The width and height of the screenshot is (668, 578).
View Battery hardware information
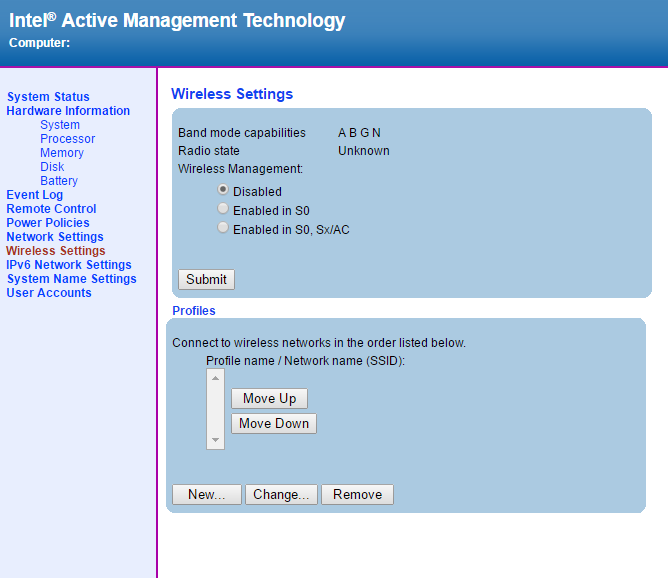(x=59, y=181)
